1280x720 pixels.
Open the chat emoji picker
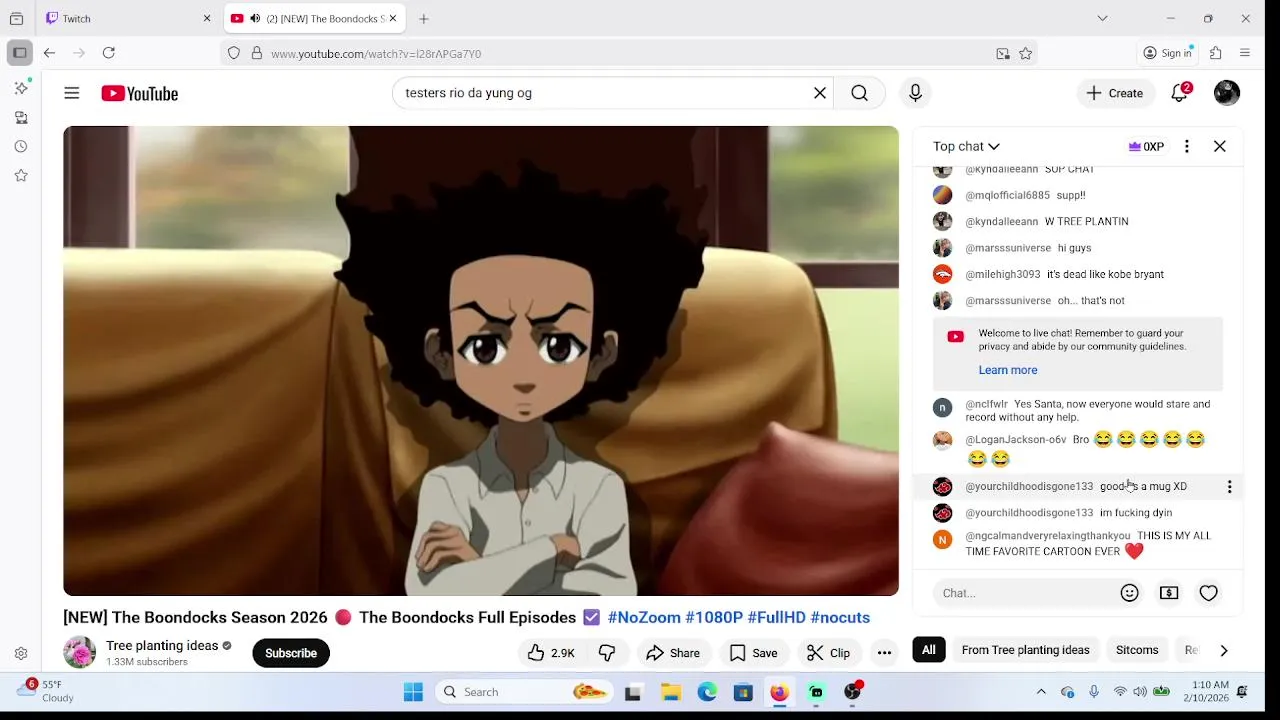coord(1130,593)
